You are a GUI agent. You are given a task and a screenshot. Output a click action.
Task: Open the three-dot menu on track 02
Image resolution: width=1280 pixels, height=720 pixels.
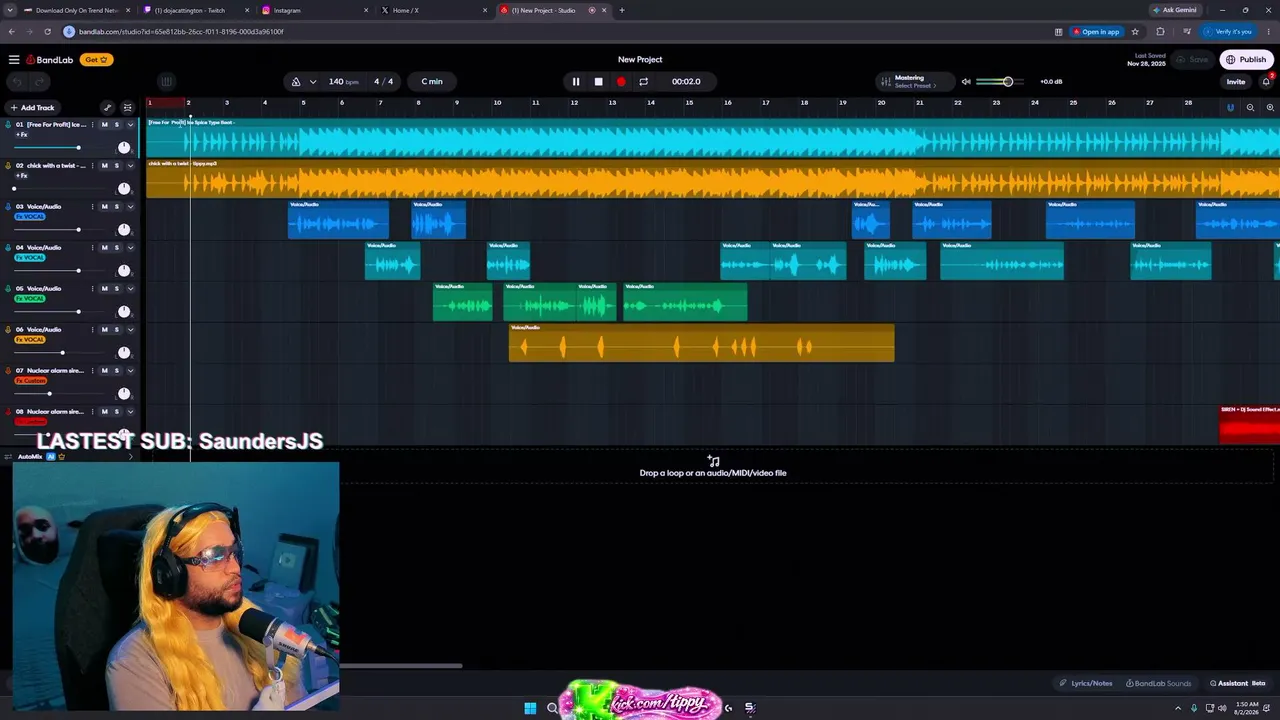92,166
